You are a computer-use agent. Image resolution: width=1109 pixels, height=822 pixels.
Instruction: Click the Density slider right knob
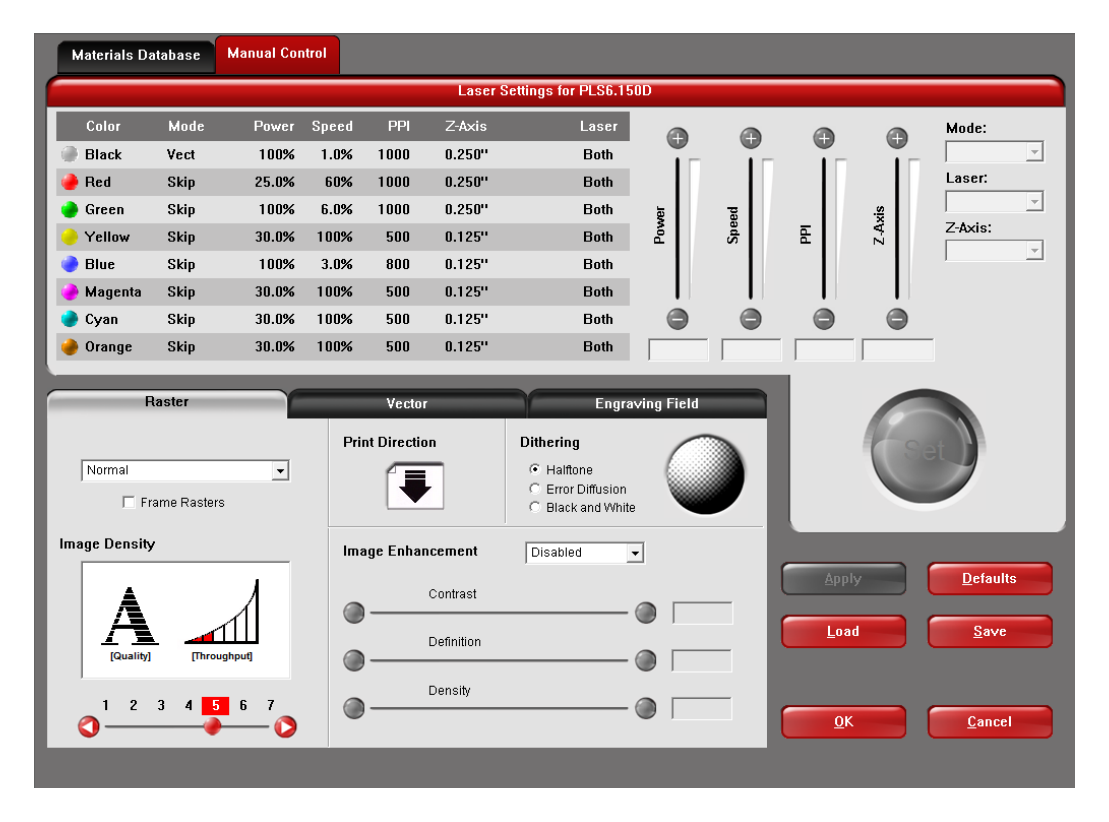pyautogui.click(x=645, y=708)
